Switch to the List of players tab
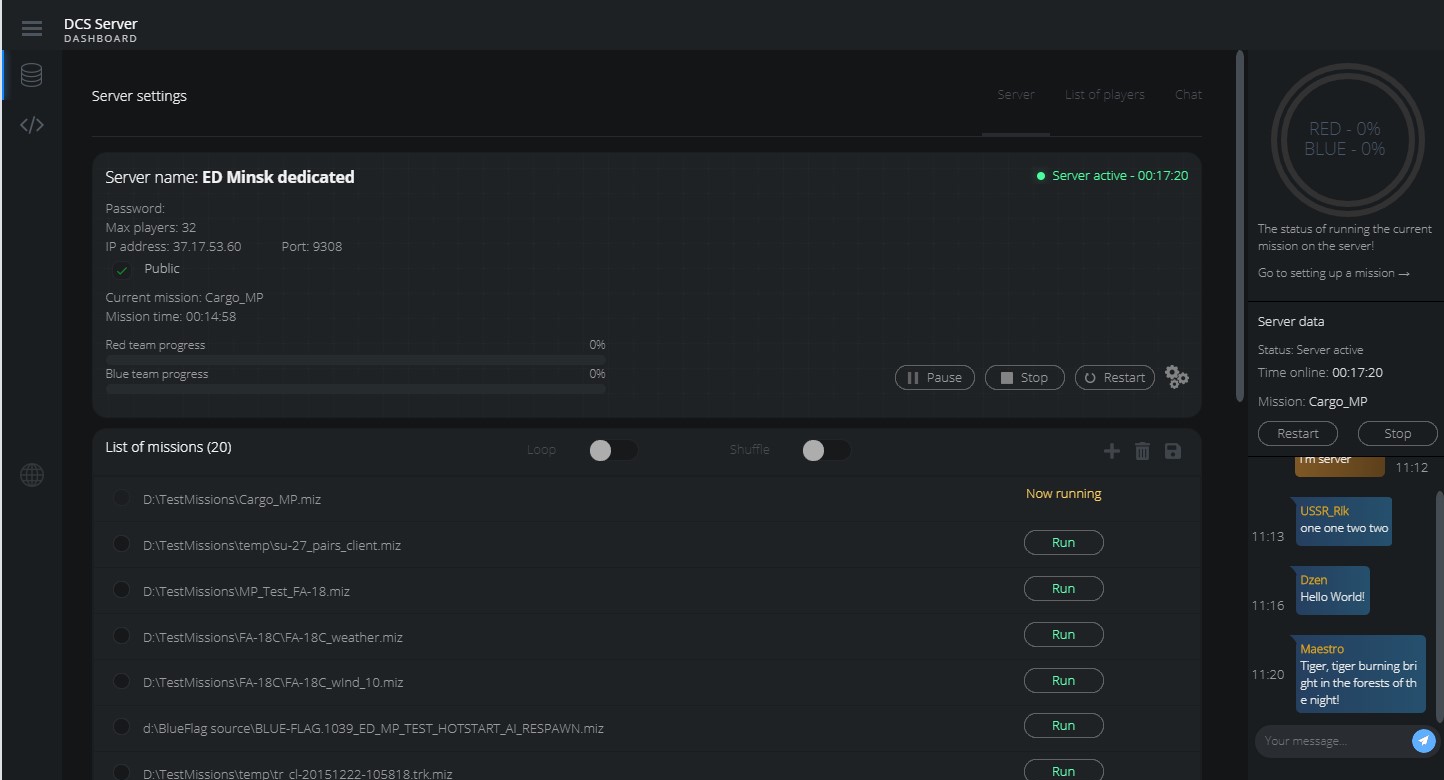The height and width of the screenshot is (780, 1444). point(1104,94)
